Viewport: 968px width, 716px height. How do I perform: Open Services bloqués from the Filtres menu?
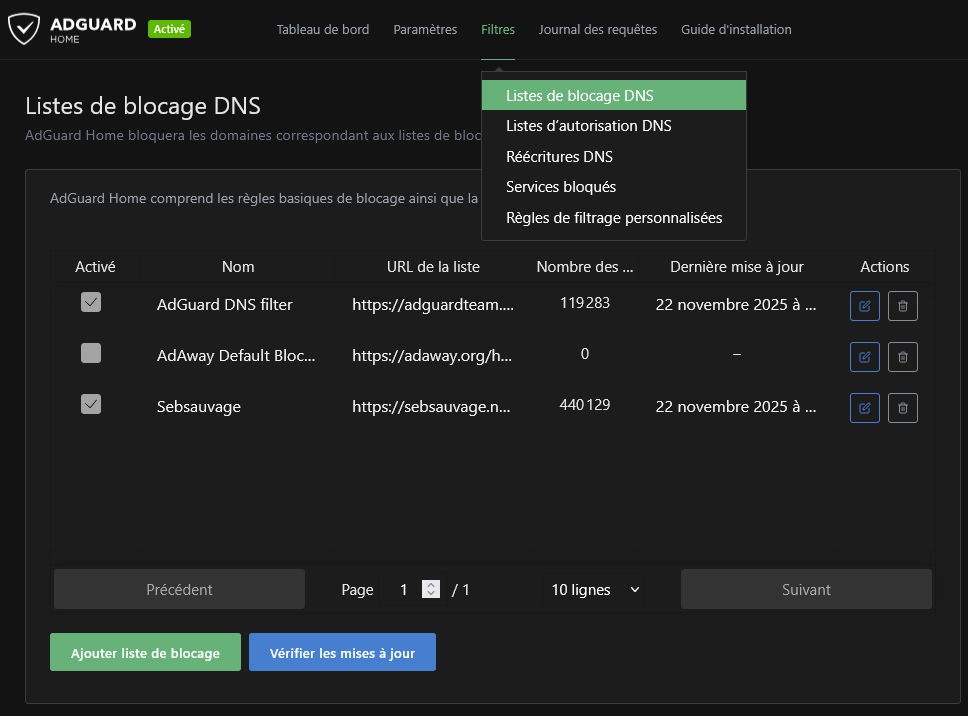pyautogui.click(x=560, y=187)
